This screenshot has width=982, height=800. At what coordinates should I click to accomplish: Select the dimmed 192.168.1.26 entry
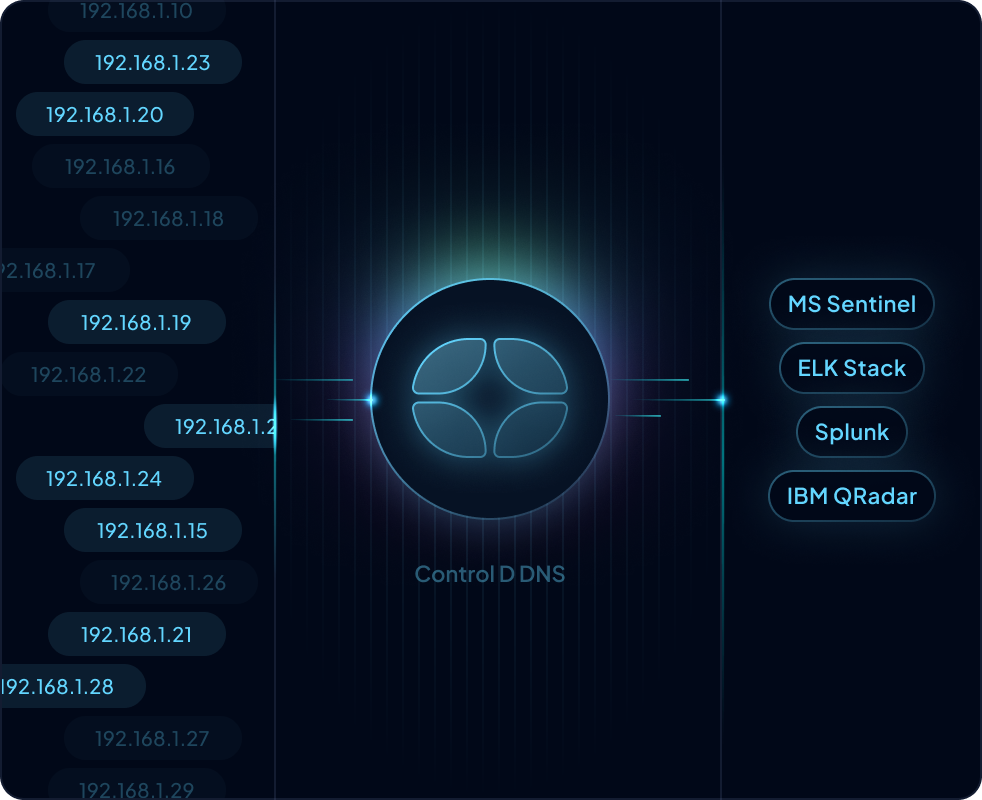tap(168, 582)
